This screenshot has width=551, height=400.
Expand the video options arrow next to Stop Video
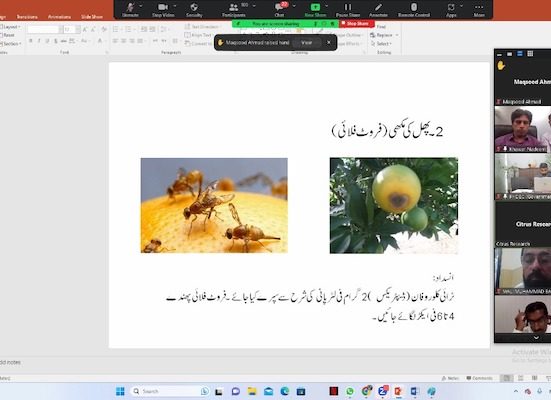click(x=175, y=6)
